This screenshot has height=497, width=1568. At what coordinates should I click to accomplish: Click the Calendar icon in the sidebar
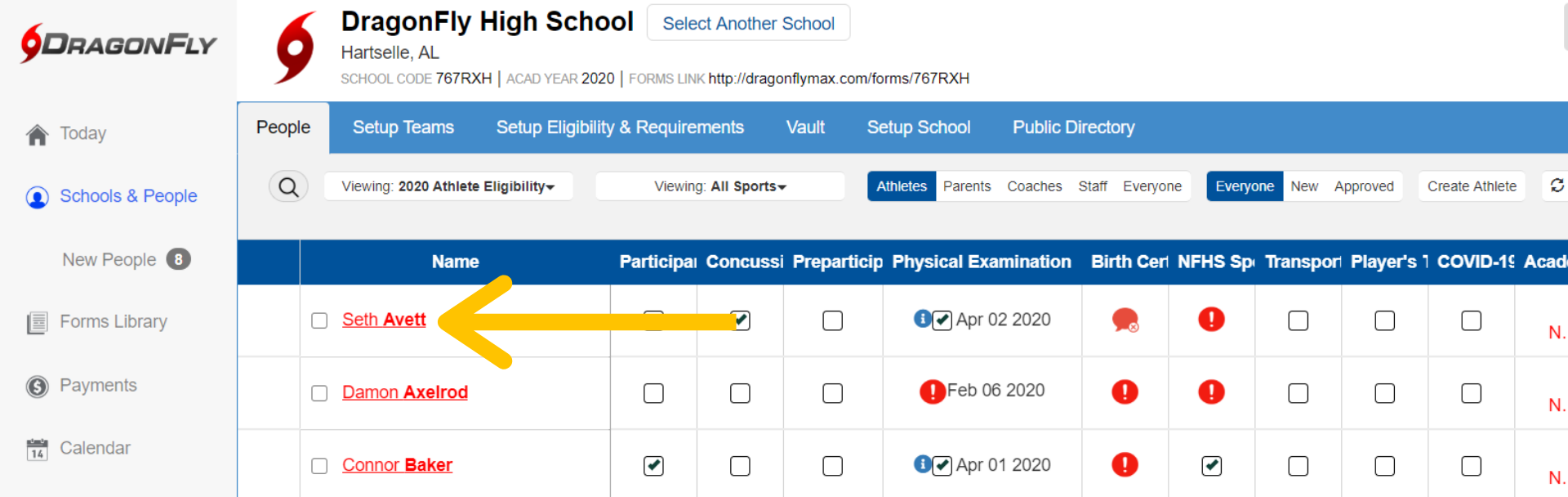tap(37, 449)
